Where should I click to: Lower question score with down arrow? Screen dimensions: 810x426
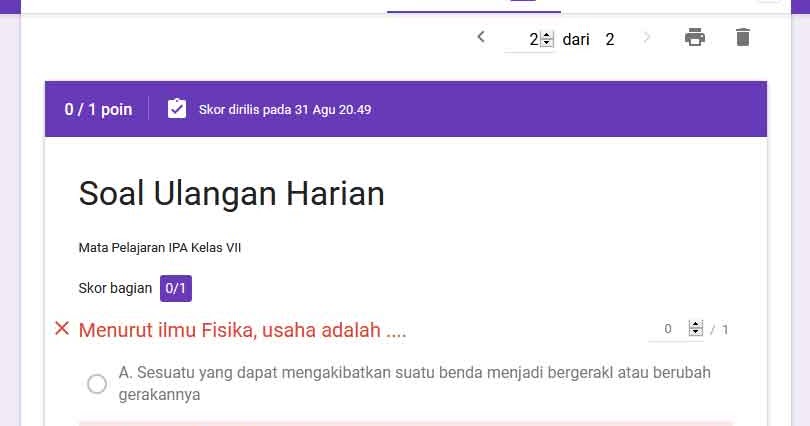(696, 332)
